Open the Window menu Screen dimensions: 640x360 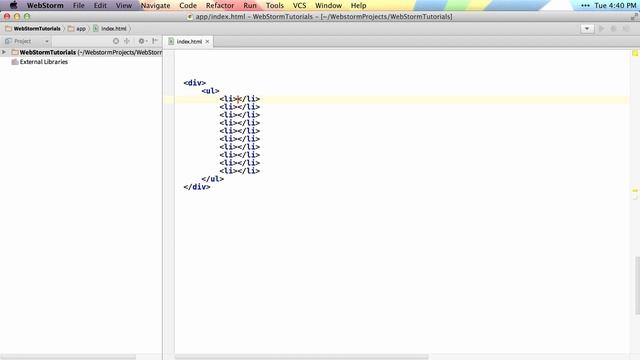point(328,5)
